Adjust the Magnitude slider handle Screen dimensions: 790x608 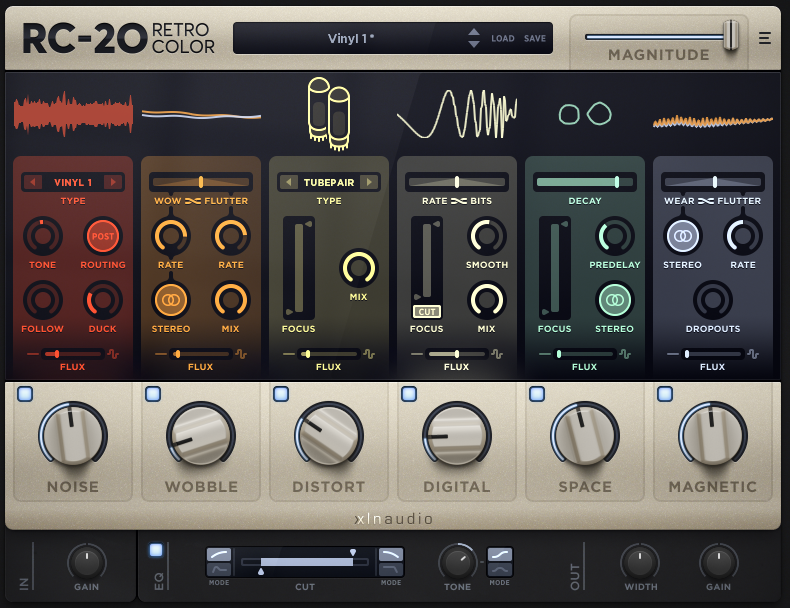coord(731,35)
